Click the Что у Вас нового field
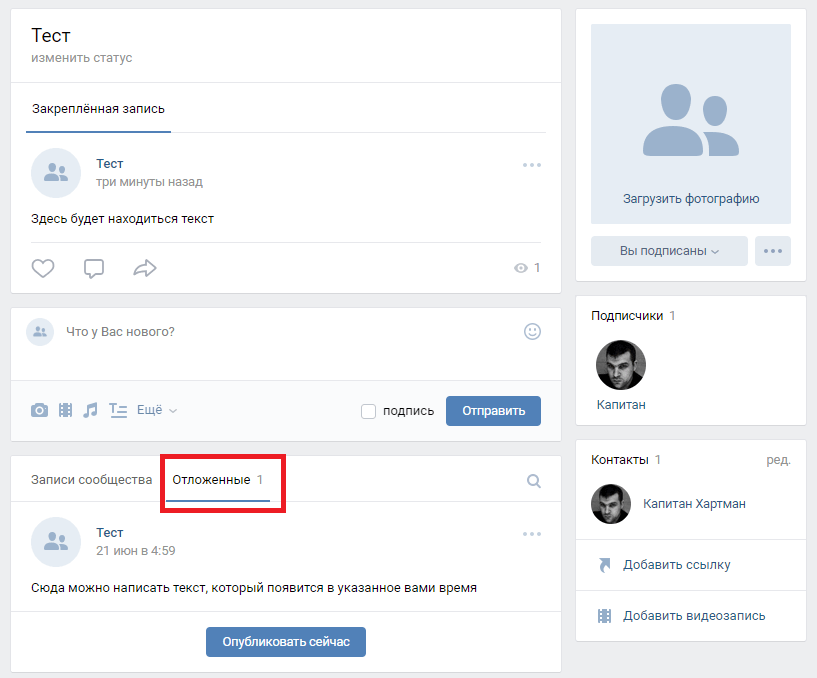The image size is (817, 678). (x=280, y=331)
